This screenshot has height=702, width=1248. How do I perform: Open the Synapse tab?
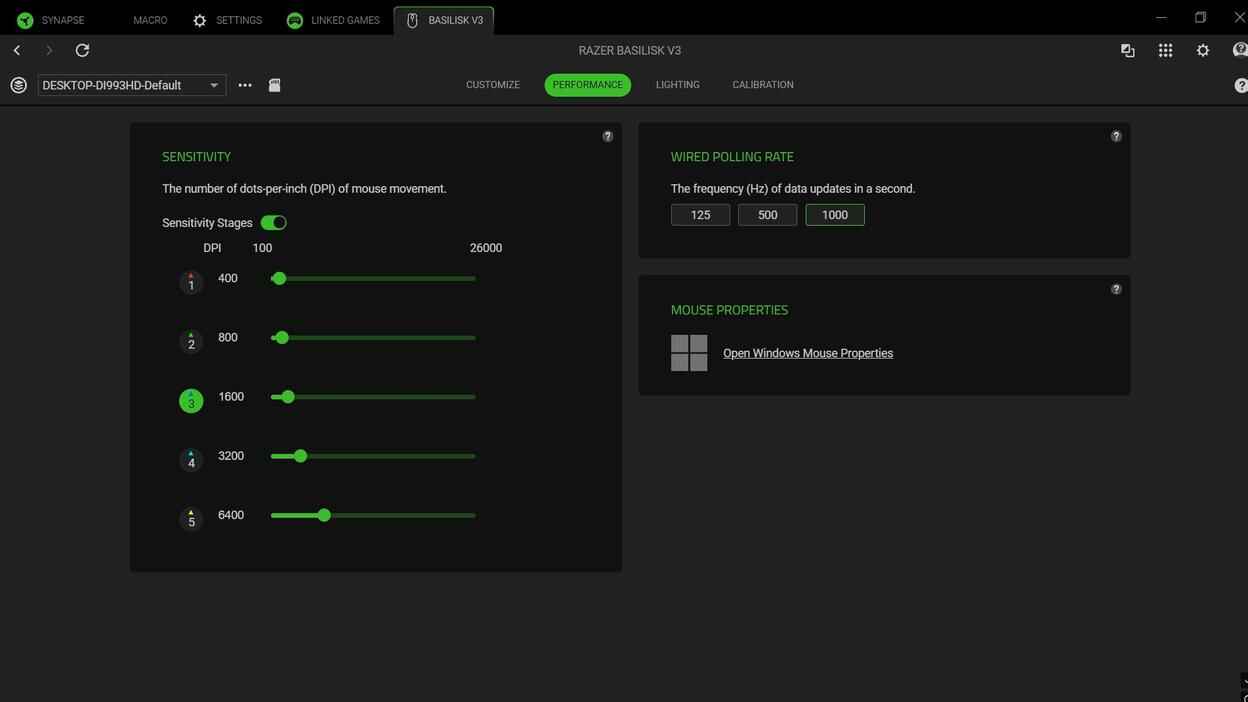pyautogui.click(x=51, y=20)
